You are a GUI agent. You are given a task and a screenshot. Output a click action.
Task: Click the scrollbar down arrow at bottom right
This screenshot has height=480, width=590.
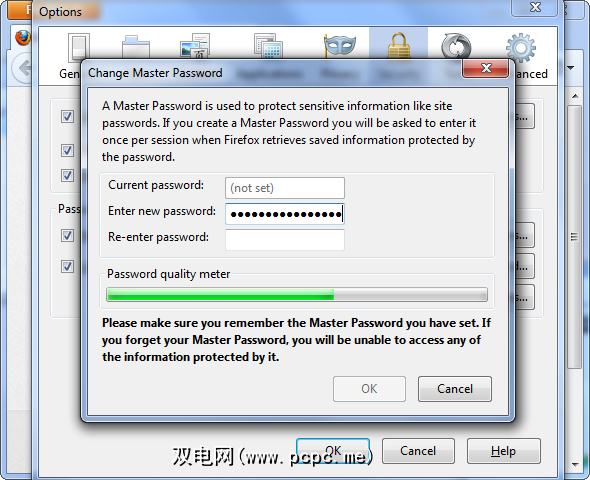(575, 464)
